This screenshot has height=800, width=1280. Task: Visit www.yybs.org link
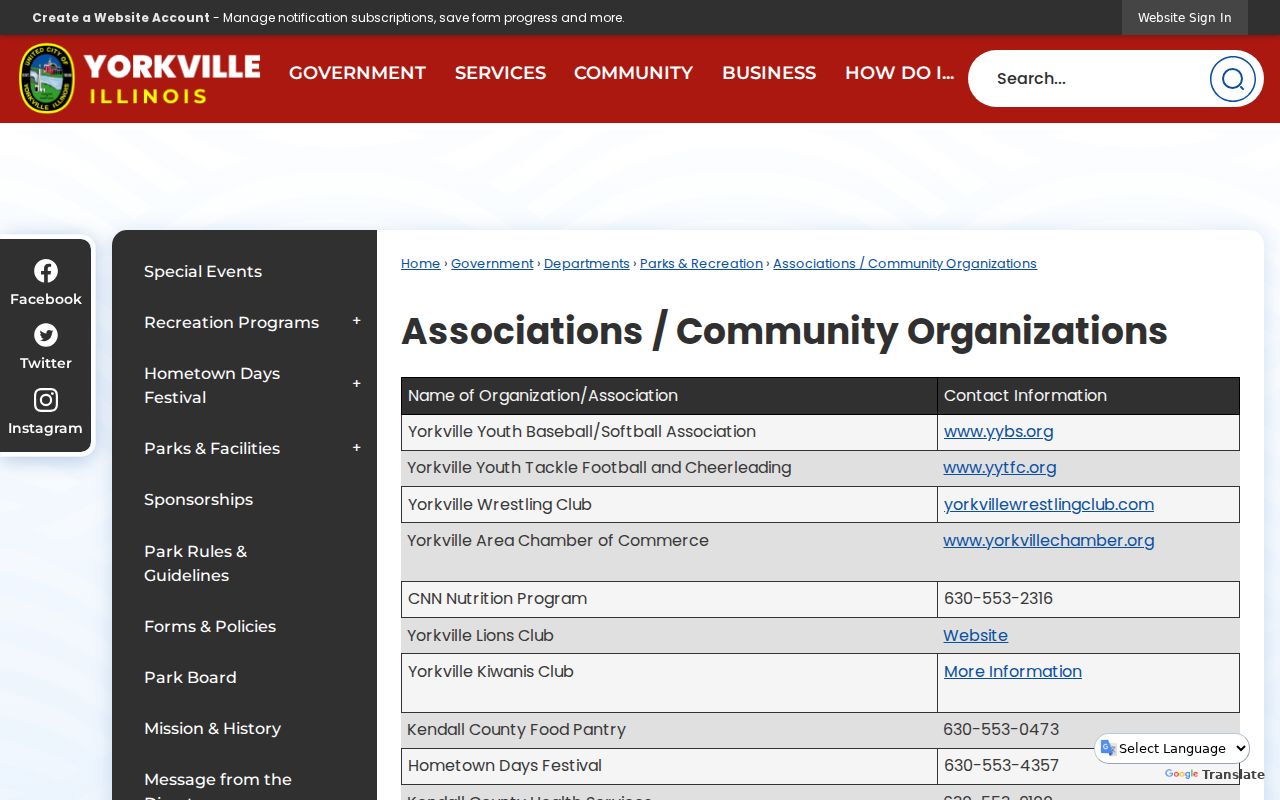[998, 432]
